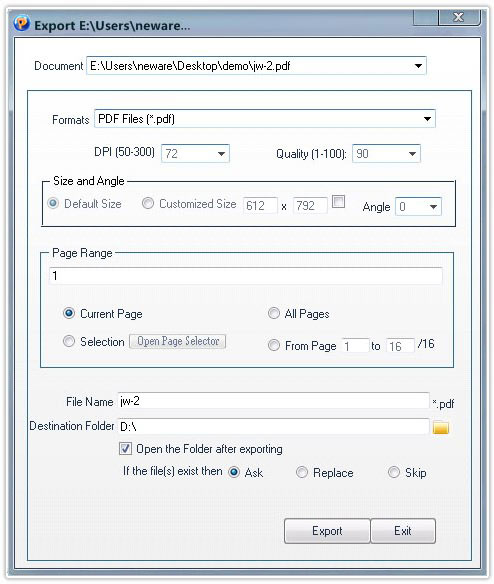494x584 pixels.
Task: Open the Document path dropdown
Action: click(x=418, y=66)
